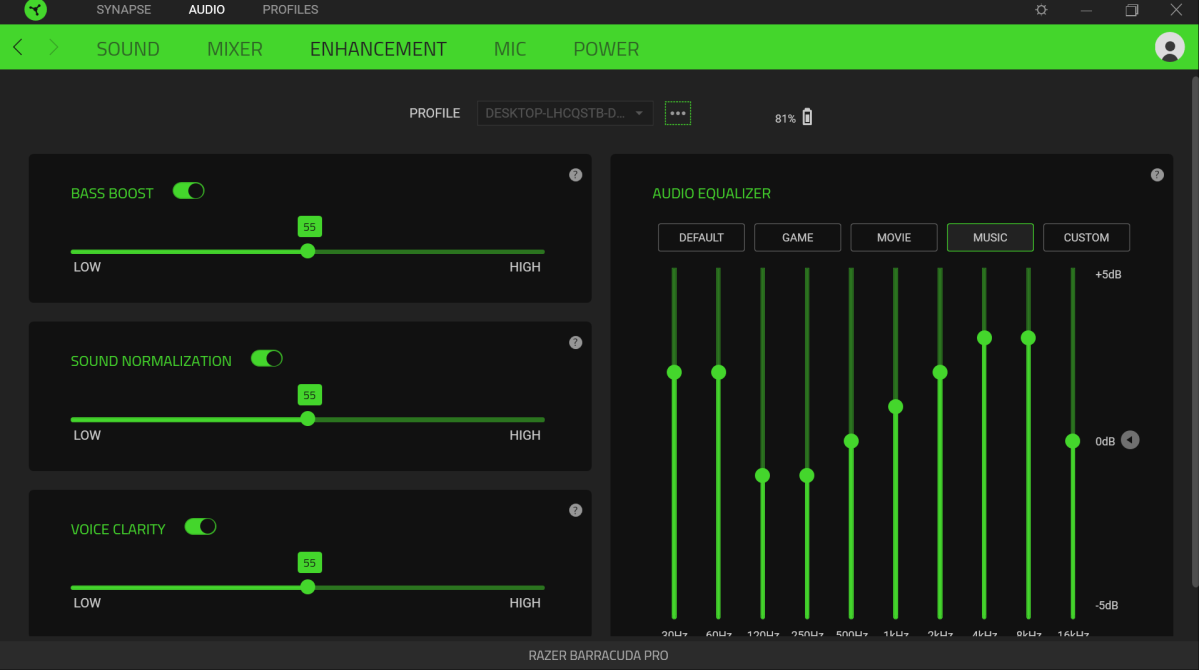Select the Audio top menu

pos(206,10)
